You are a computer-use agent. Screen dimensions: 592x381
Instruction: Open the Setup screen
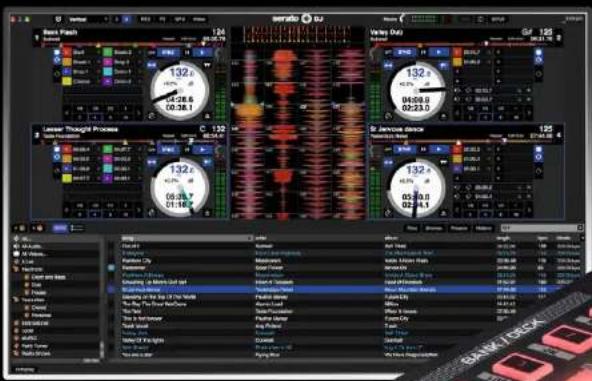click(498, 19)
